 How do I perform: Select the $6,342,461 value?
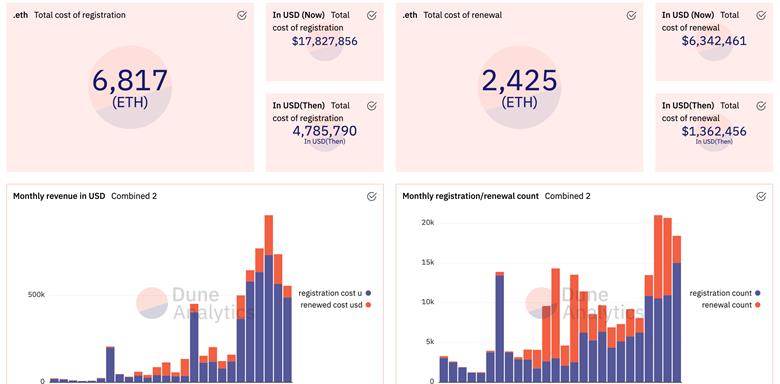pyautogui.click(x=714, y=41)
